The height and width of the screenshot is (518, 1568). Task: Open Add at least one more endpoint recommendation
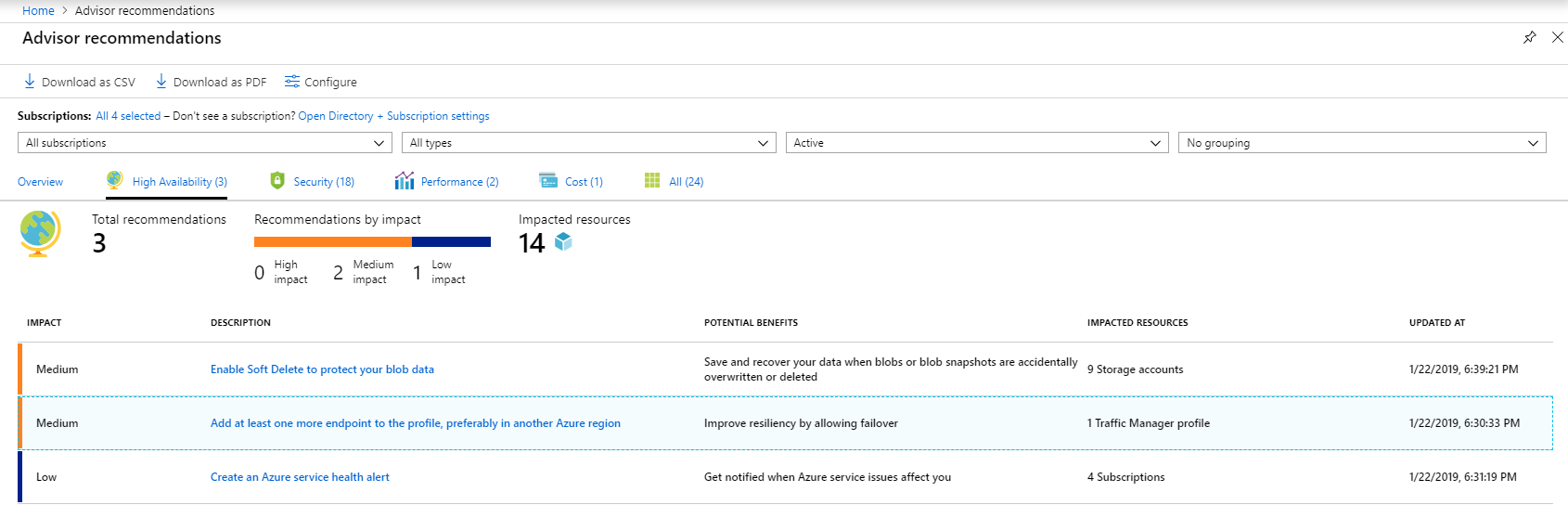416,423
